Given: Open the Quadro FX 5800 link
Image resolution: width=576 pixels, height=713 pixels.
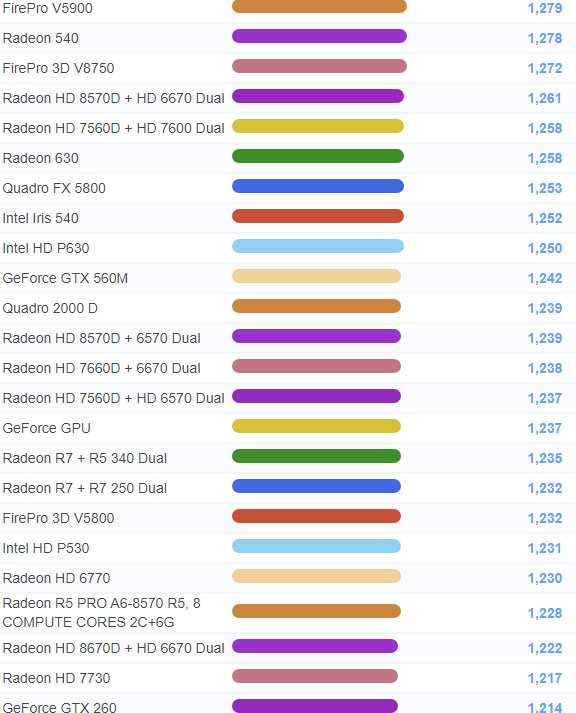Looking at the screenshot, I should [x=54, y=188].
